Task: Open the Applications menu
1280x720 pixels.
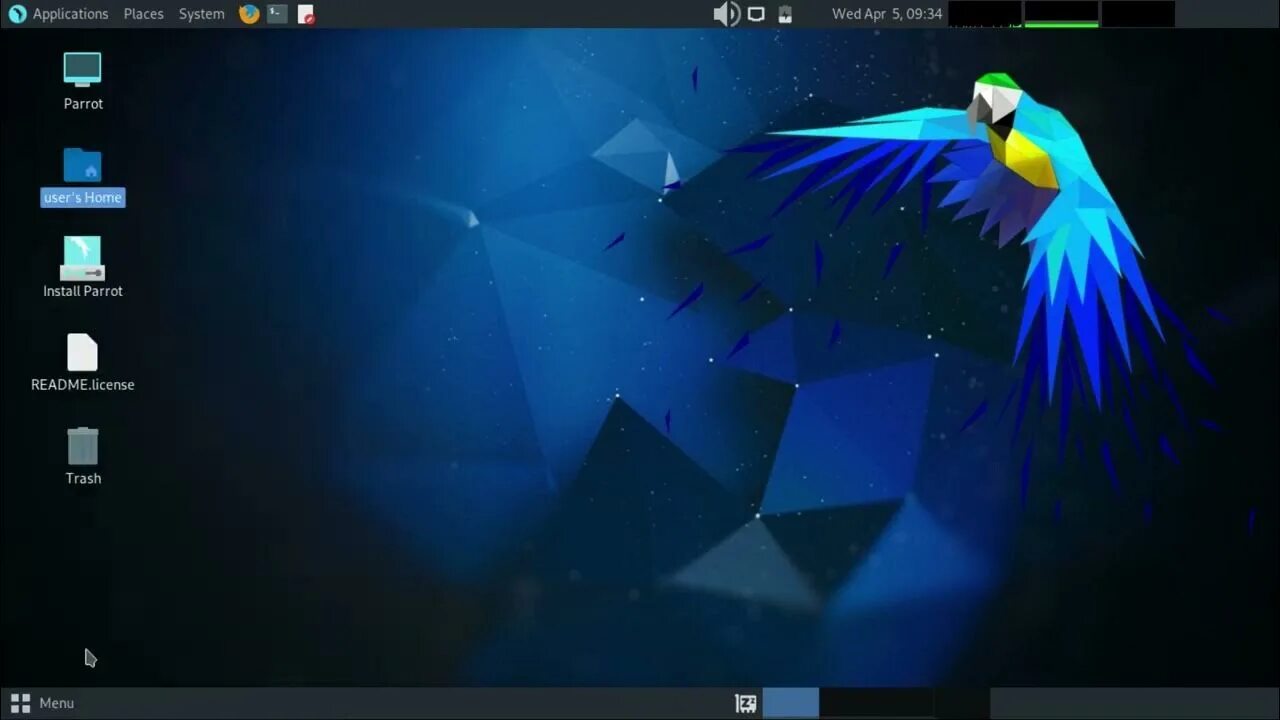Action: point(70,14)
